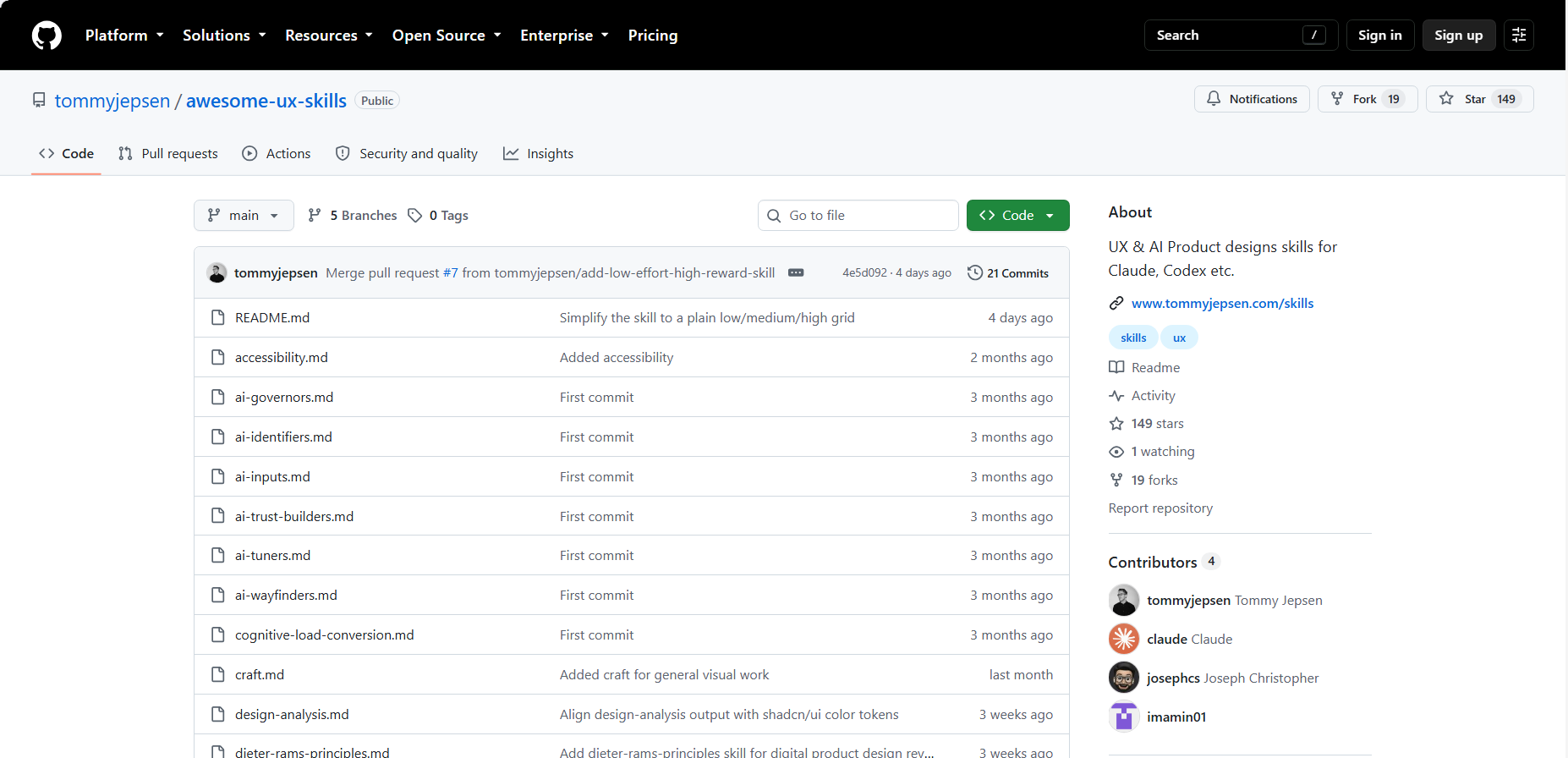Expand the Platform menu

click(124, 36)
